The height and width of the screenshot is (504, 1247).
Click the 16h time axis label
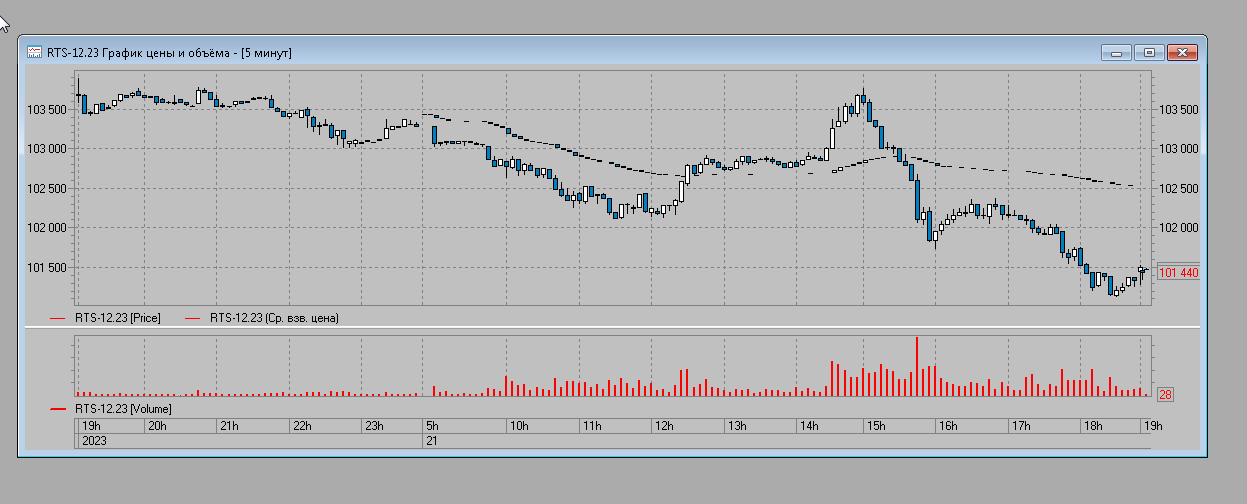click(947, 426)
